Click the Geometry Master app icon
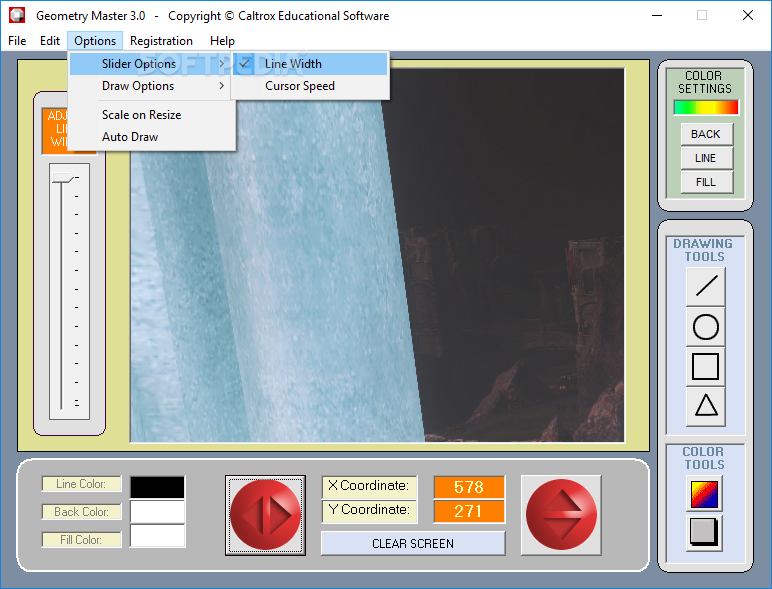The height and width of the screenshot is (589, 772). 17,15
